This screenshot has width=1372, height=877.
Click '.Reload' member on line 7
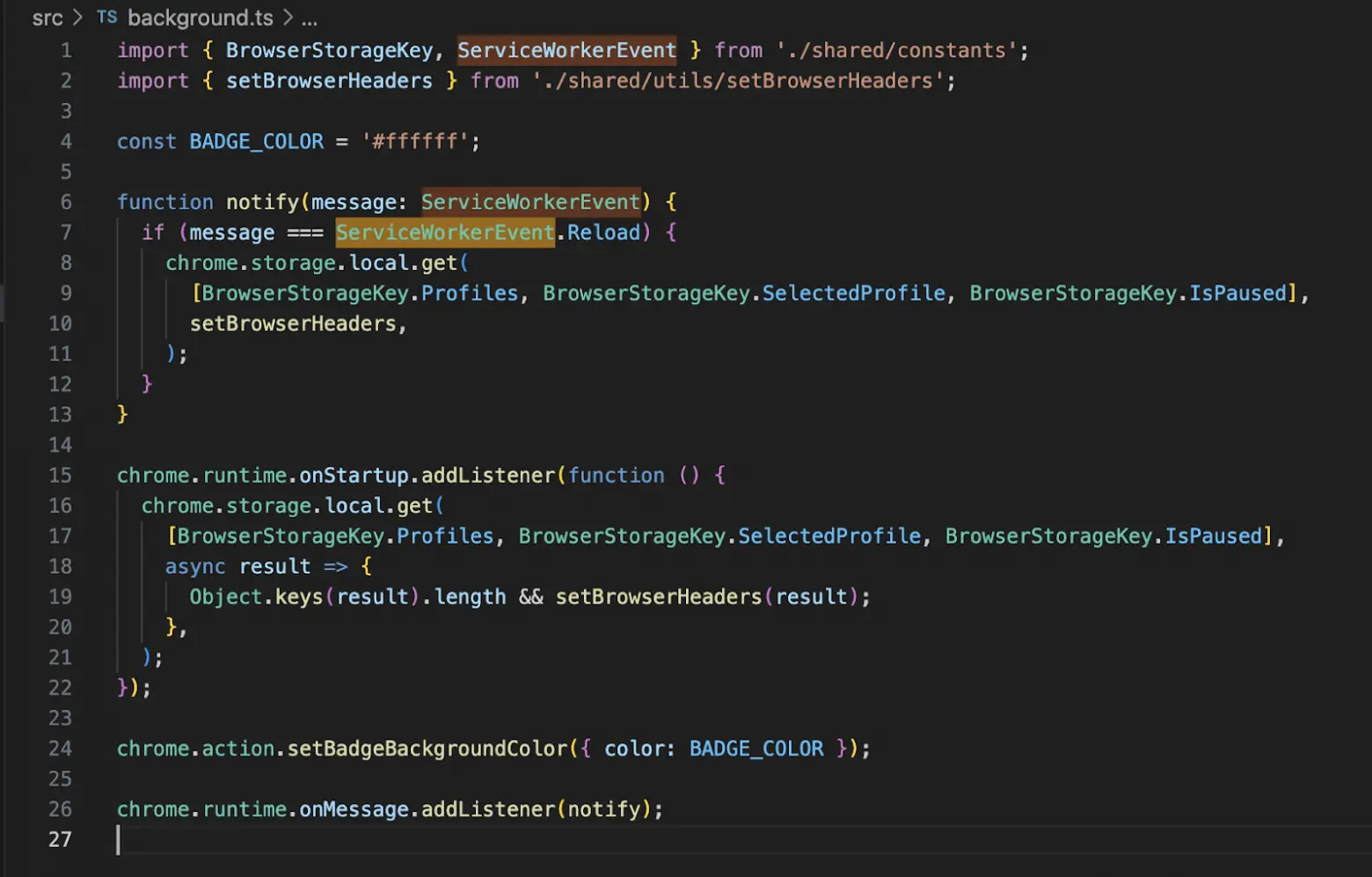pyautogui.click(x=598, y=233)
